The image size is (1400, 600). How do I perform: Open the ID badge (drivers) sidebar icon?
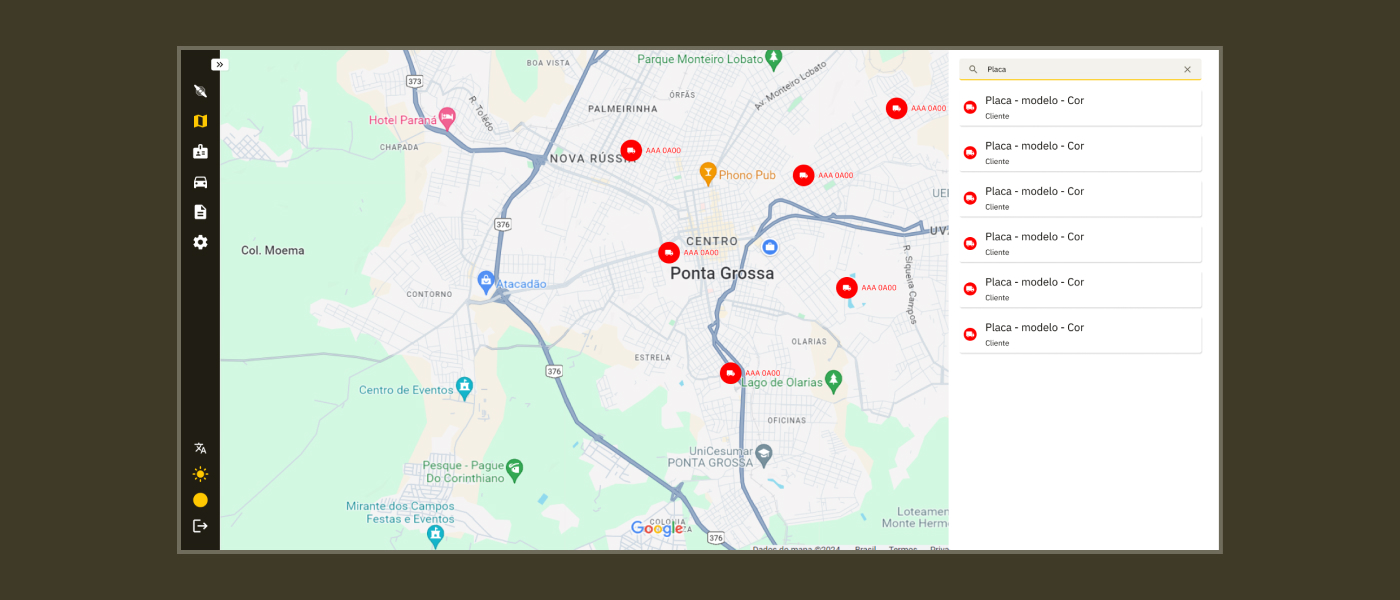tap(200, 152)
